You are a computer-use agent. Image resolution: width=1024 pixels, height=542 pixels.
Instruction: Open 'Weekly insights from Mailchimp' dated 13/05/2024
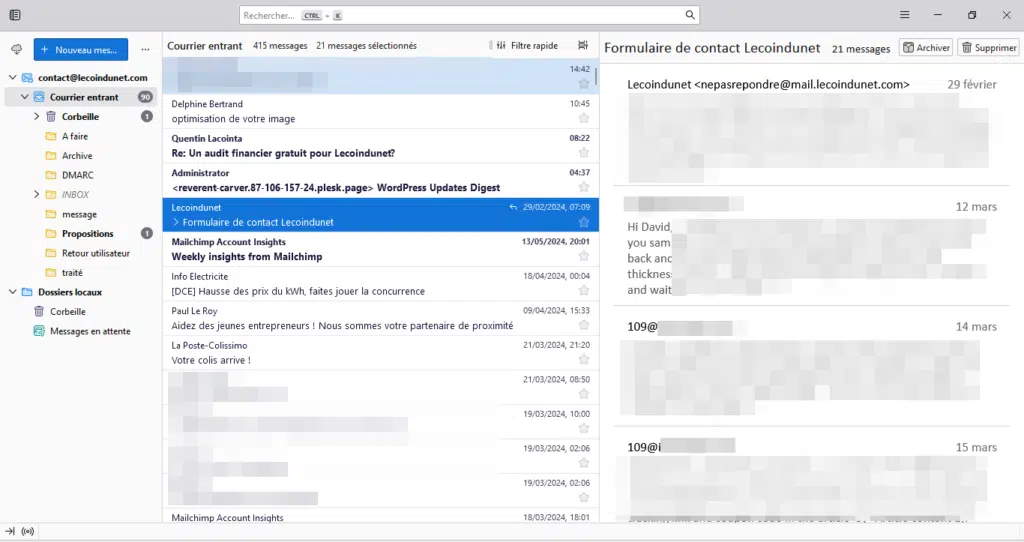pyautogui.click(x=380, y=249)
